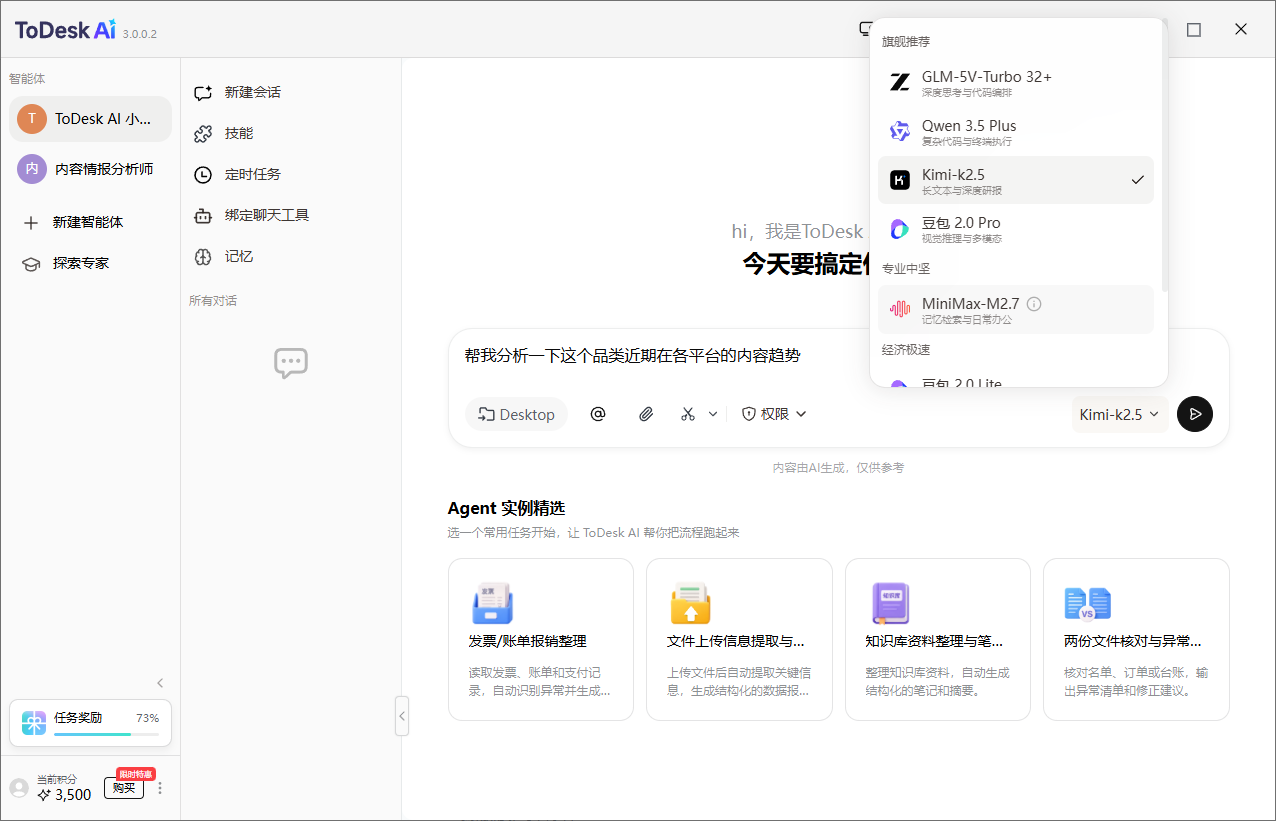
Task: Click the file upload card icon
Action: (690, 604)
